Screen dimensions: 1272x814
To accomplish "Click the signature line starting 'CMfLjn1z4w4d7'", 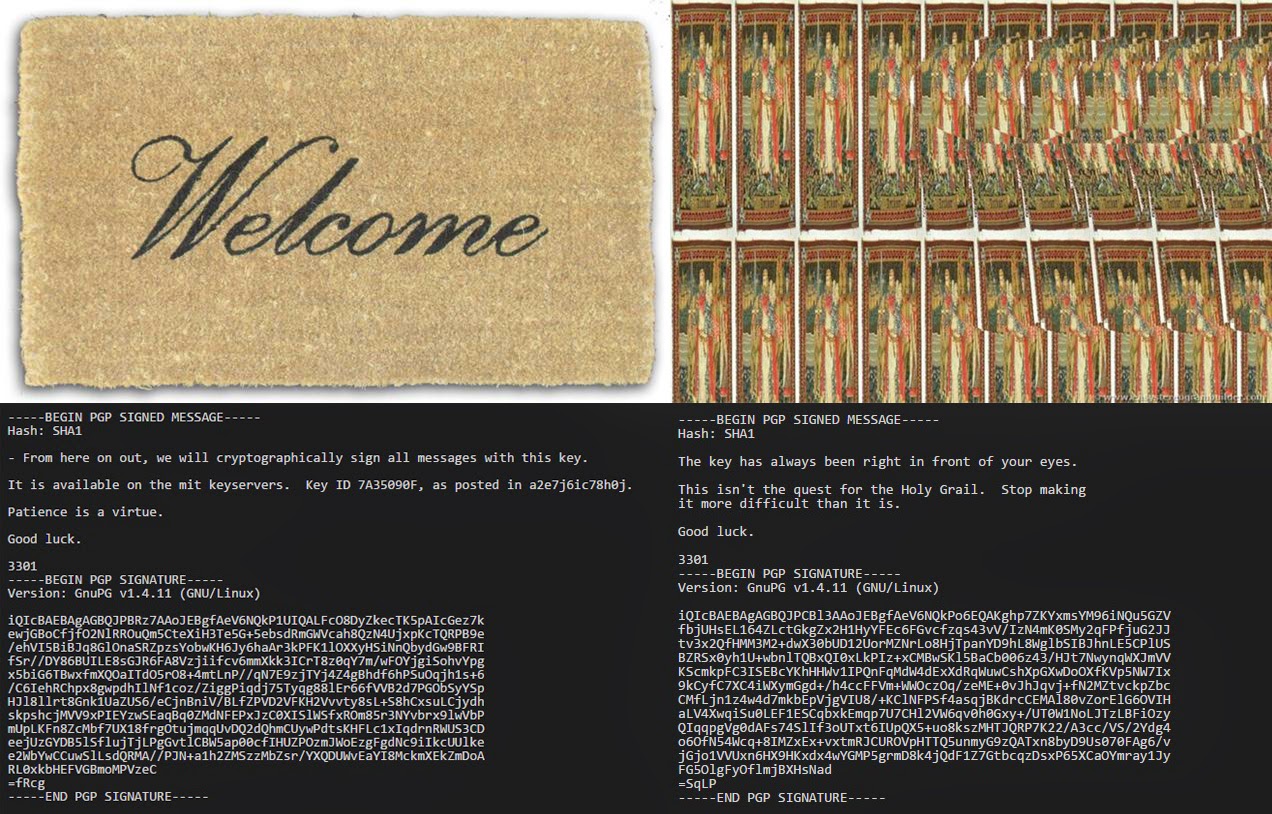I will 924,699.
